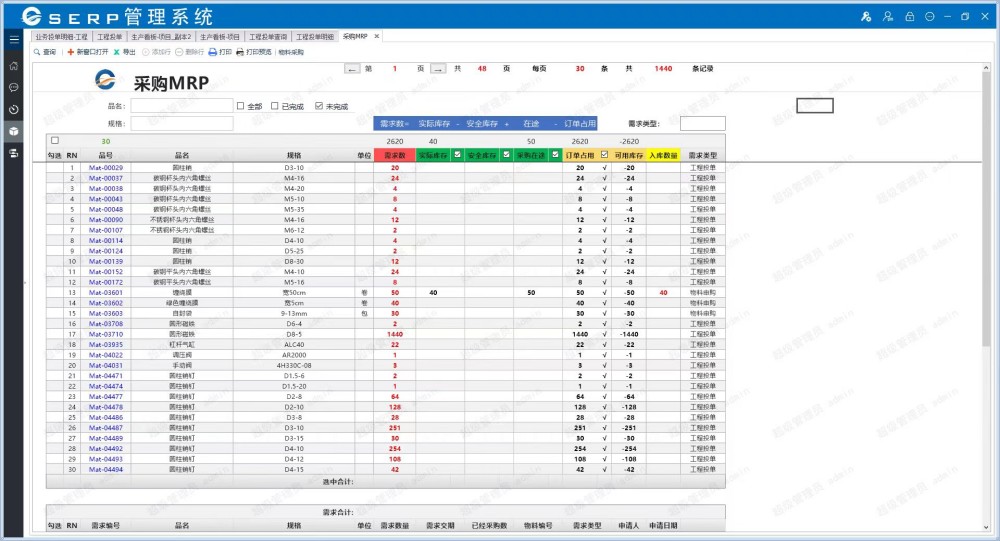Screen dimensions: 1000x541
Task: Toggle the 已完成 checkbox
Action: point(275,106)
